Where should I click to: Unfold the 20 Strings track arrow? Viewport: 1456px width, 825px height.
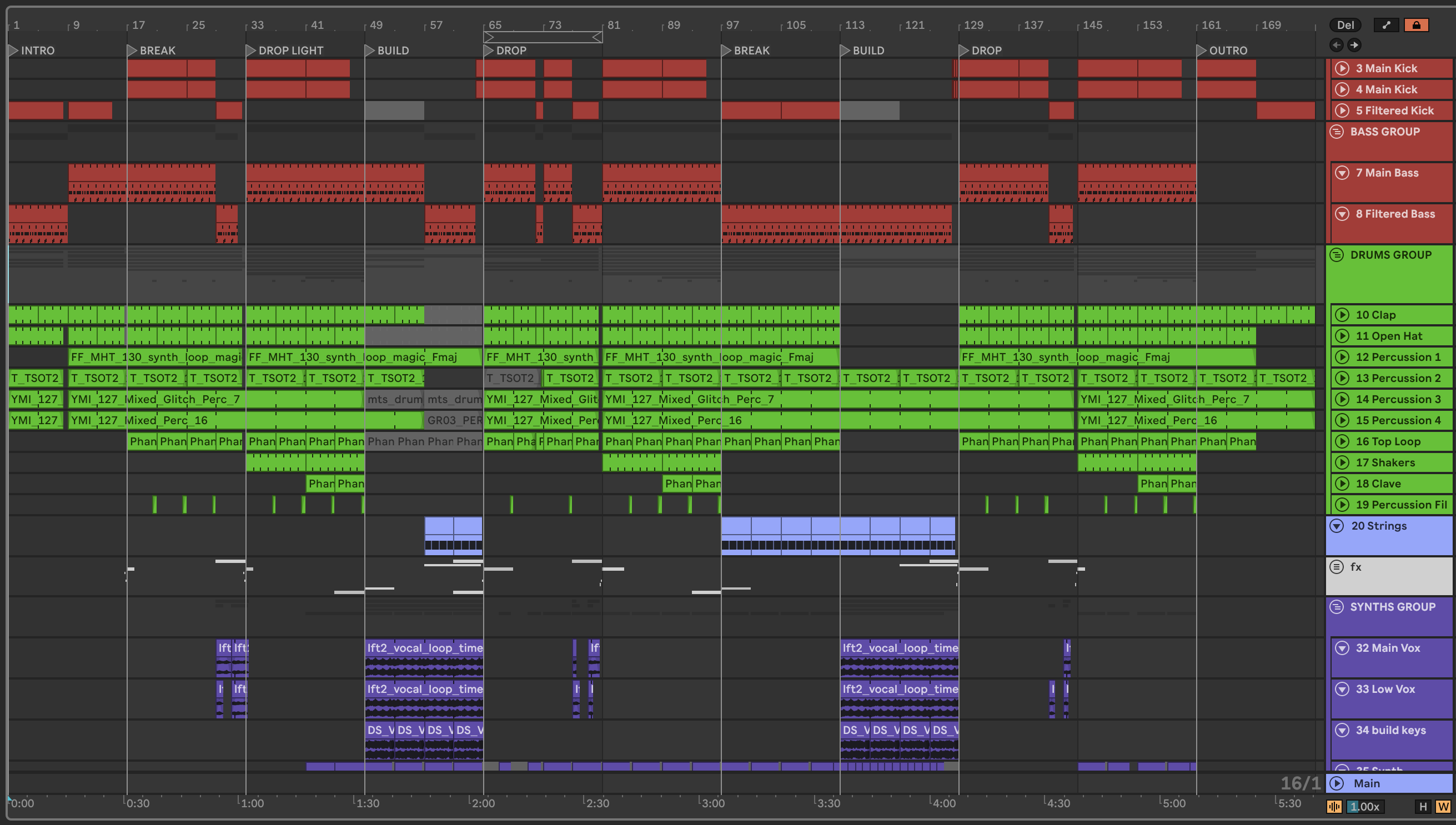click(1337, 526)
